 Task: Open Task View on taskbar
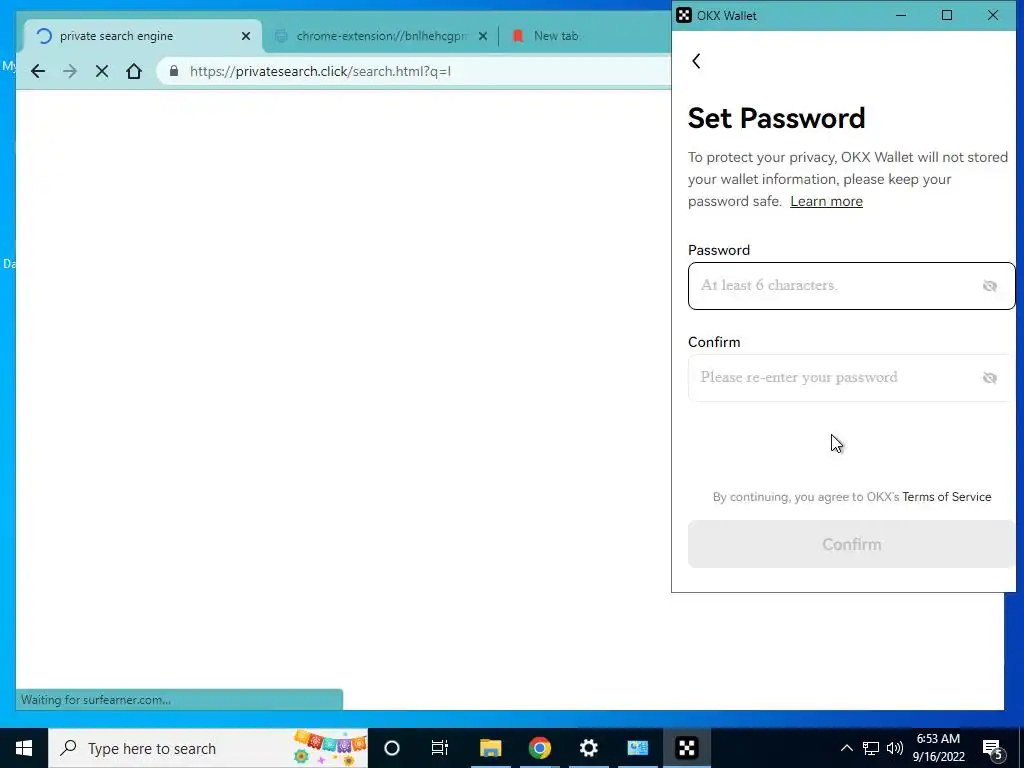point(440,748)
